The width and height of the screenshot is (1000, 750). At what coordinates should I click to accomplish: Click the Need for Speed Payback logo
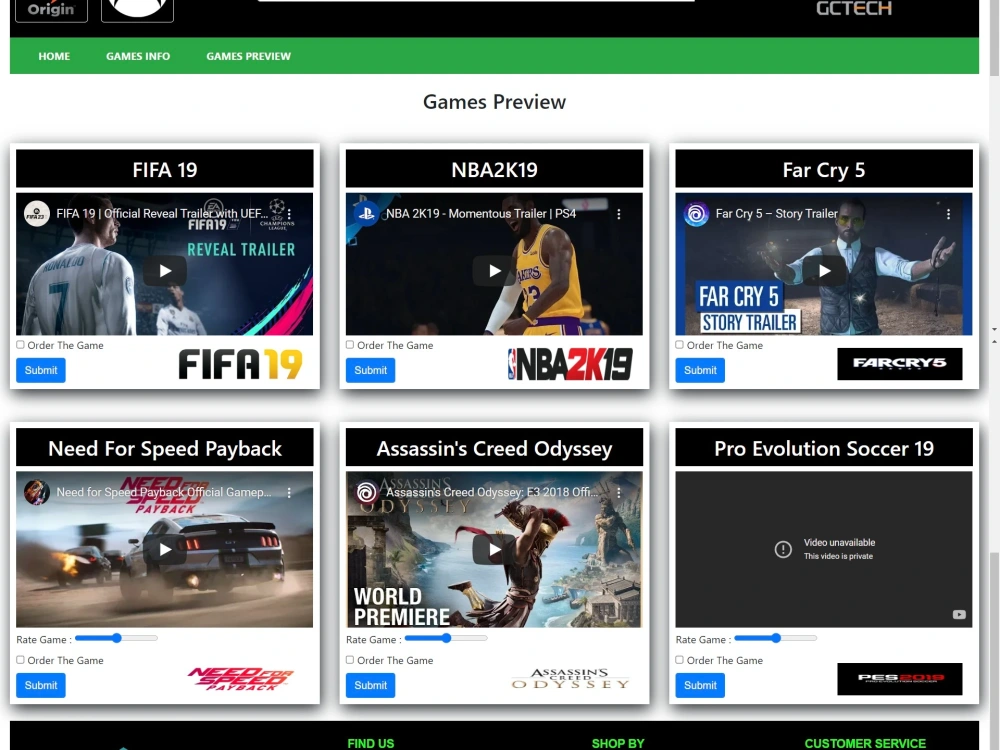(x=240, y=679)
